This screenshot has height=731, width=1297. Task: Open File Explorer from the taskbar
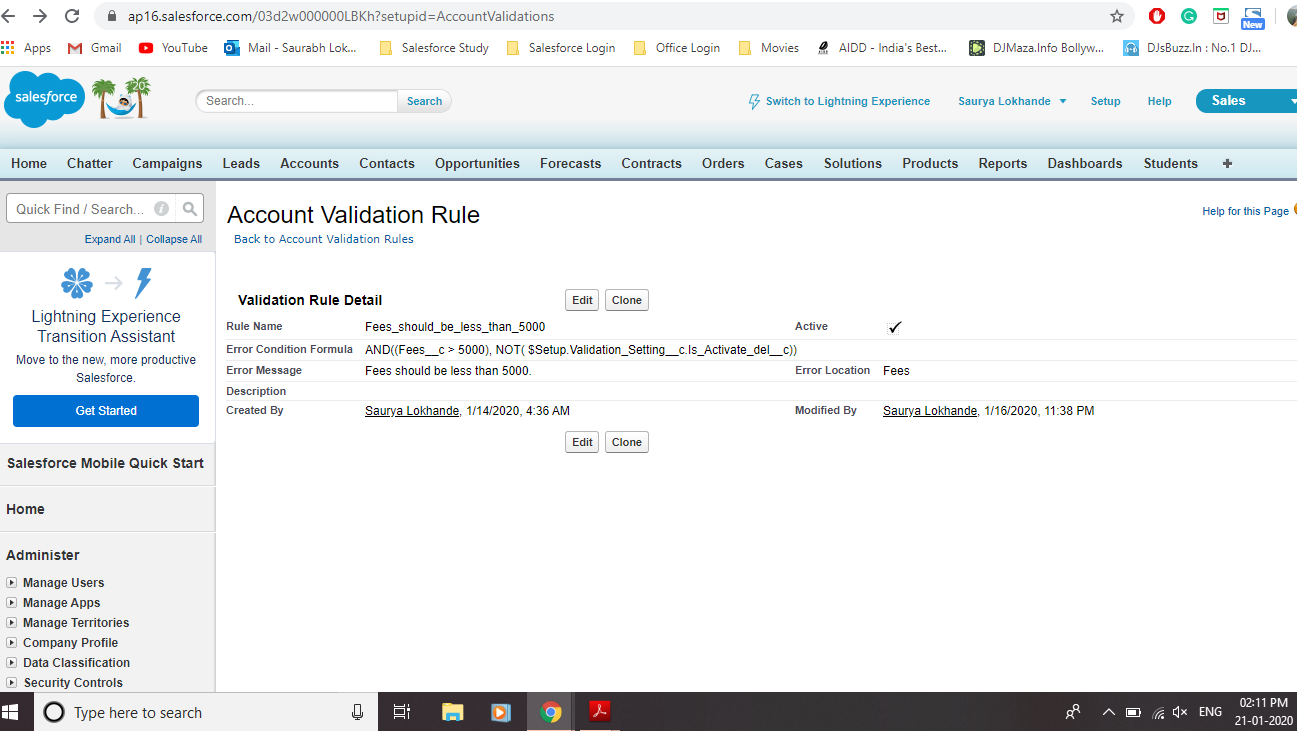tap(453, 712)
